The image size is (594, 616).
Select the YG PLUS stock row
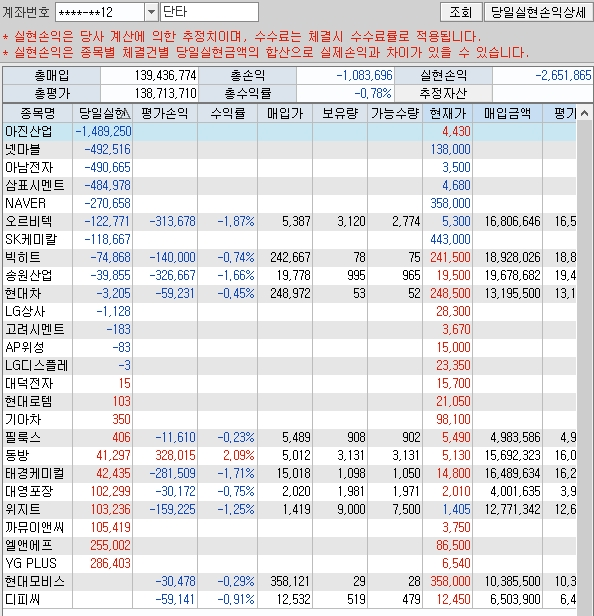pyautogui.click(x=290, y=563)
